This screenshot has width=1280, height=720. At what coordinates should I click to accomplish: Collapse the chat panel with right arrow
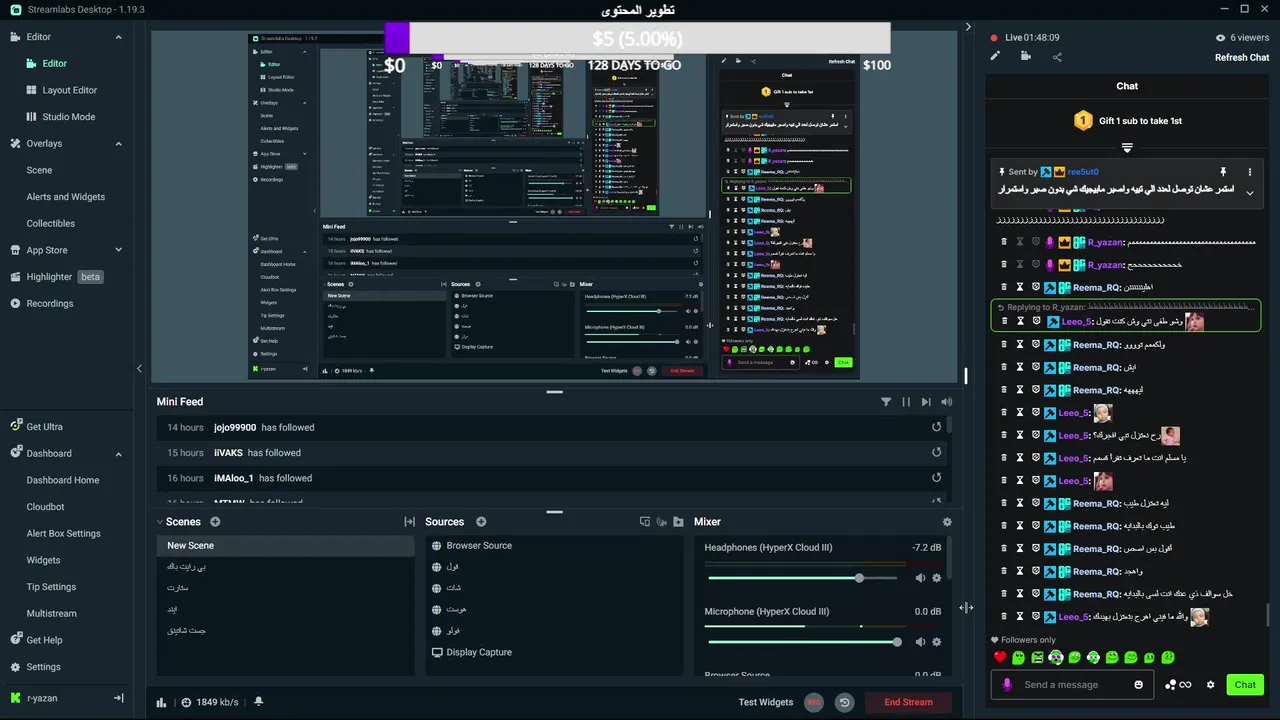968,27
